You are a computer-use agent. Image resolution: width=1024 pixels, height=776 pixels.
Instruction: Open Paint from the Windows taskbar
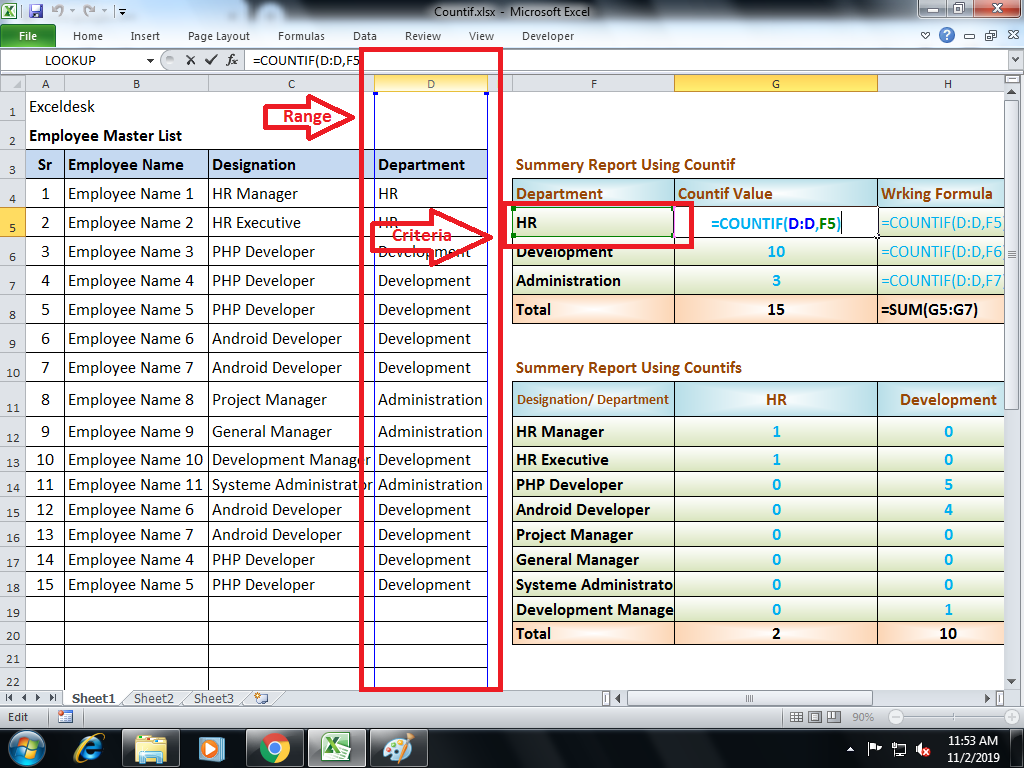click(399, 749)
